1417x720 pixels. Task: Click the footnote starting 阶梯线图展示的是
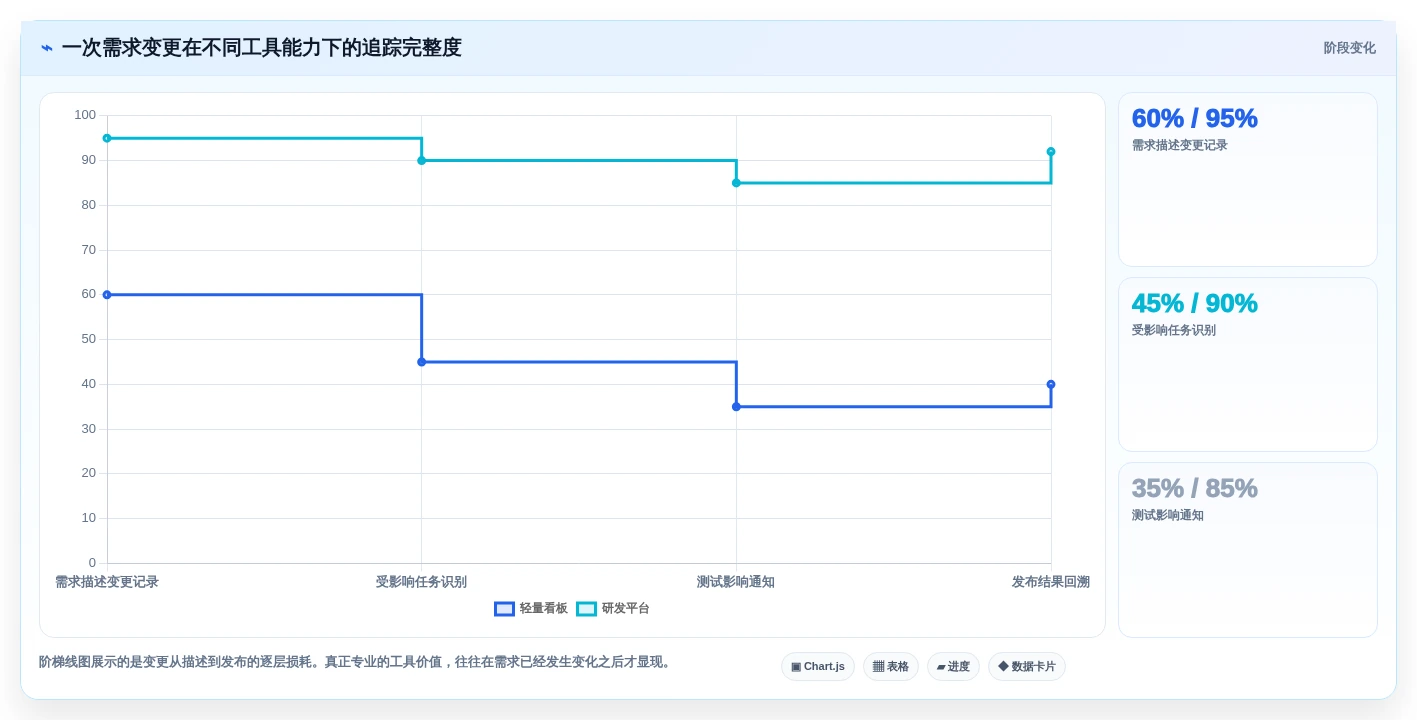(357, 662)
